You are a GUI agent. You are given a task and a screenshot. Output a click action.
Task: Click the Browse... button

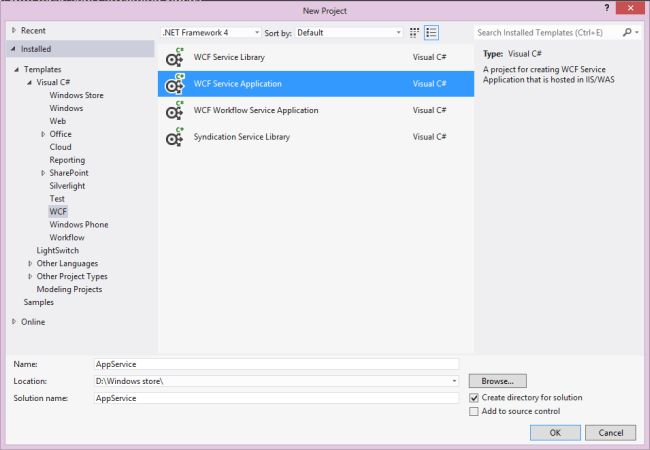pos(497,381)
